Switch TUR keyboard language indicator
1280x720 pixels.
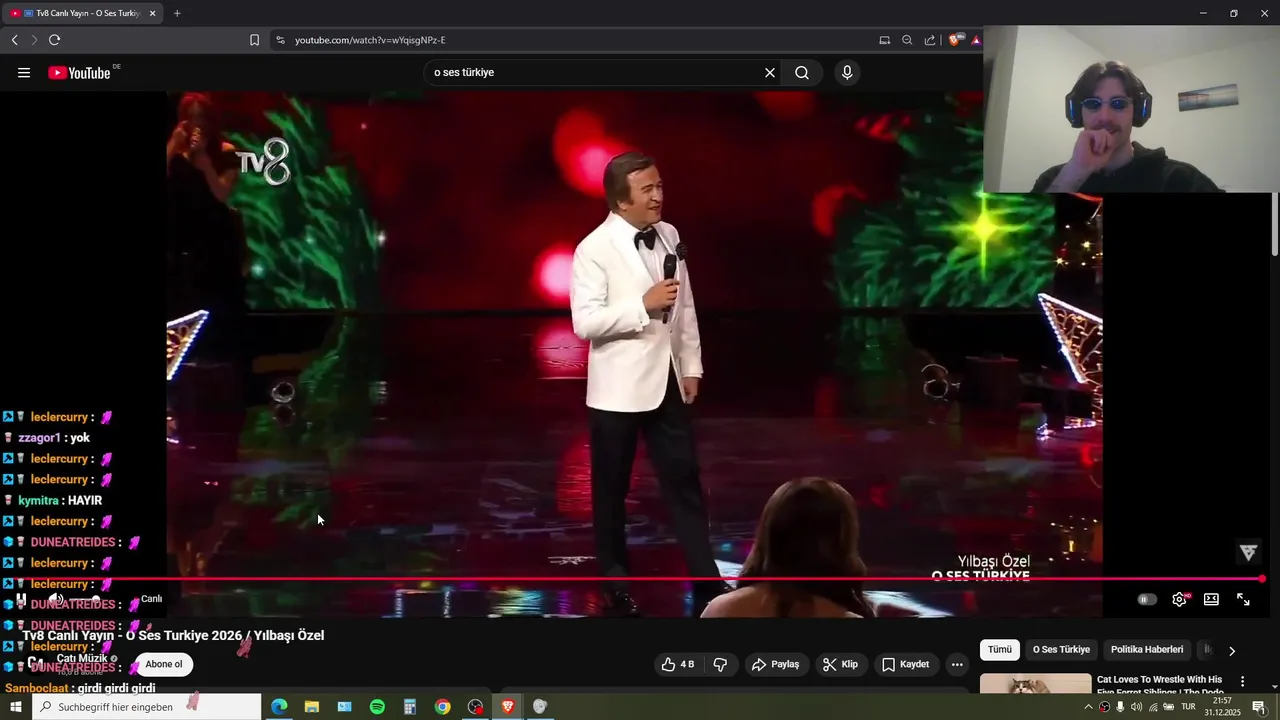coord(1188,707)
